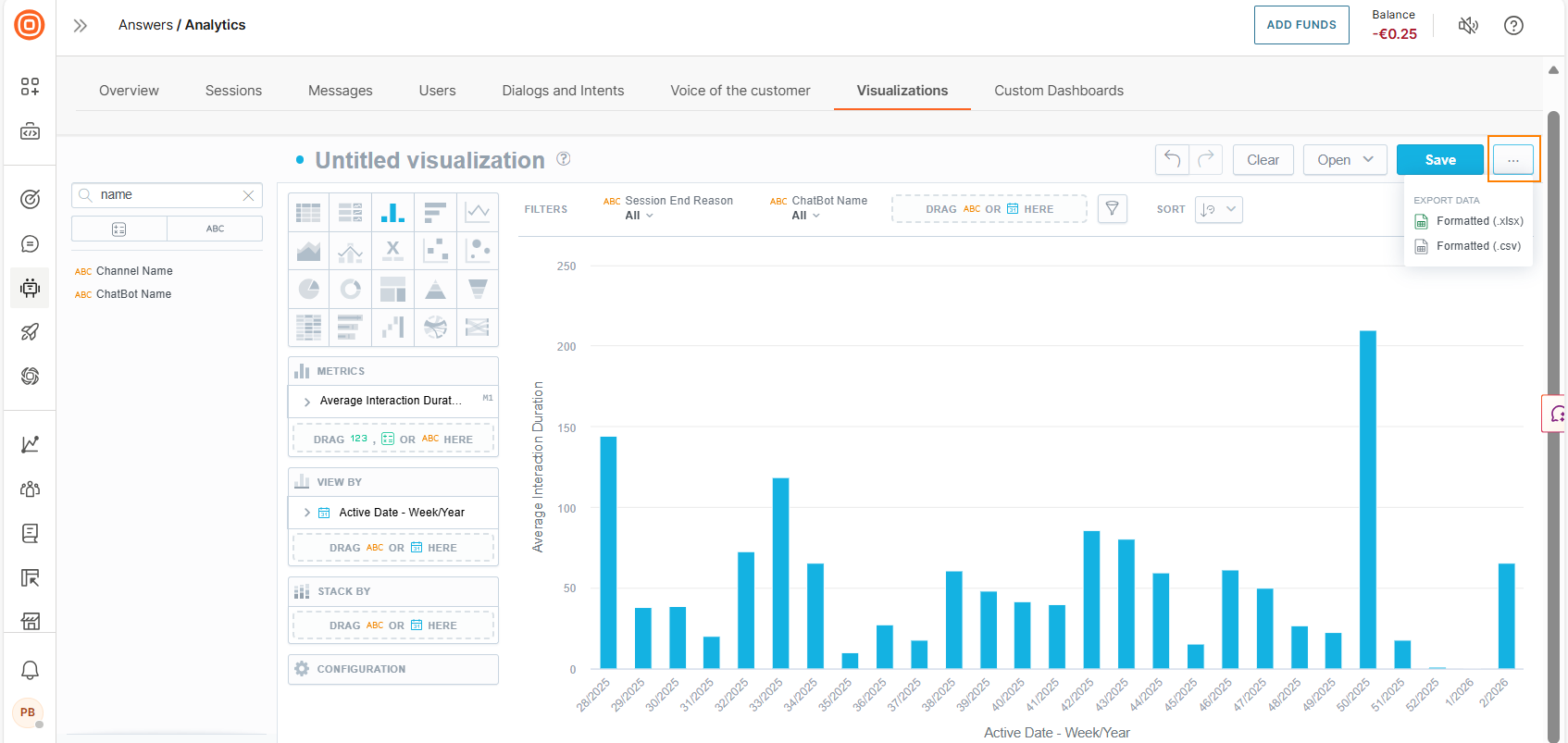Export data as Formatted (.xlsx)
This screenshot has height=743, width=1568.
(1469, 221)
